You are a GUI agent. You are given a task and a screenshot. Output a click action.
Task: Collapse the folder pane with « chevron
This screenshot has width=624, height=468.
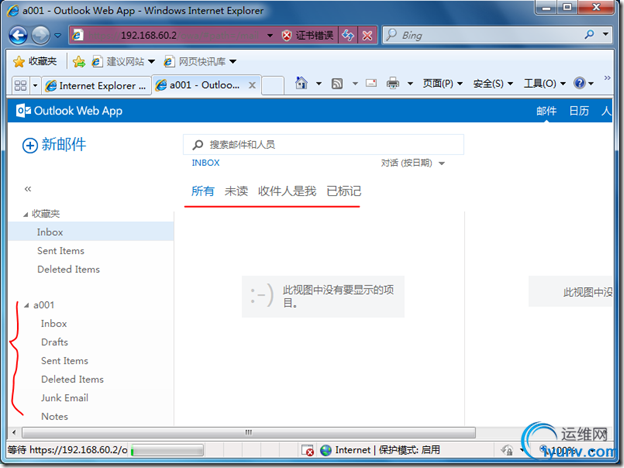pos(27,189)
